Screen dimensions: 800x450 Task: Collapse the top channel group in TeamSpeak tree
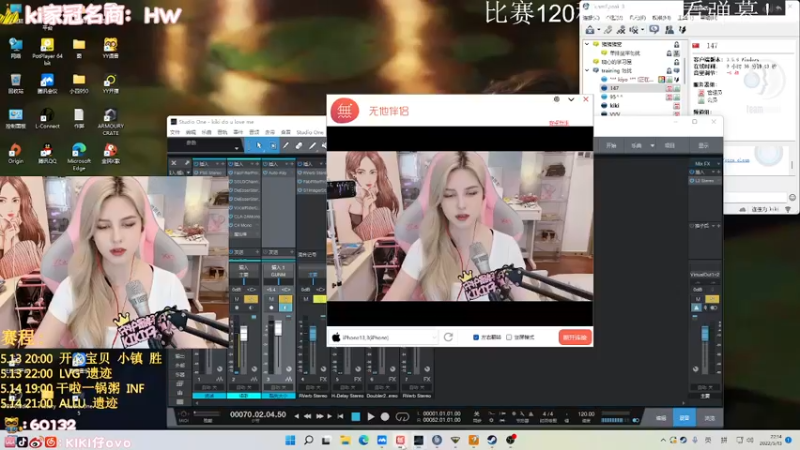587,44
